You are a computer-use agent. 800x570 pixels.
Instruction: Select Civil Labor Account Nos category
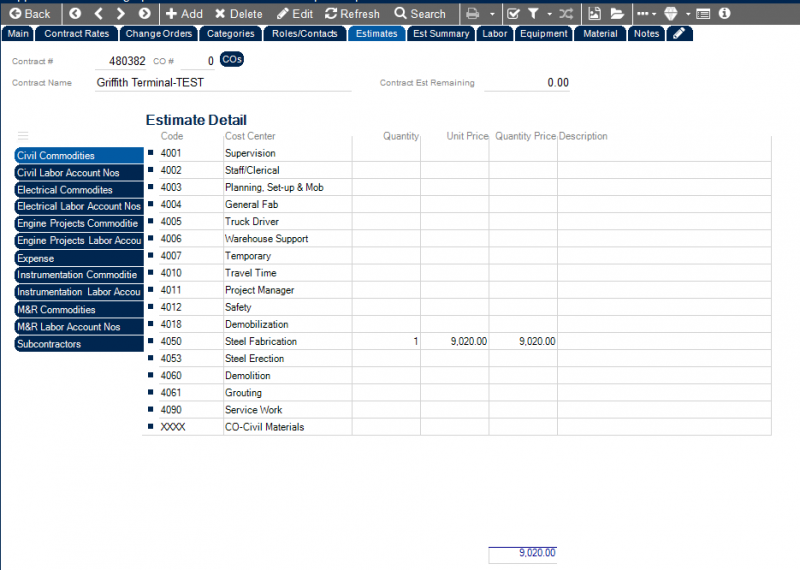(x=79, y=172)
